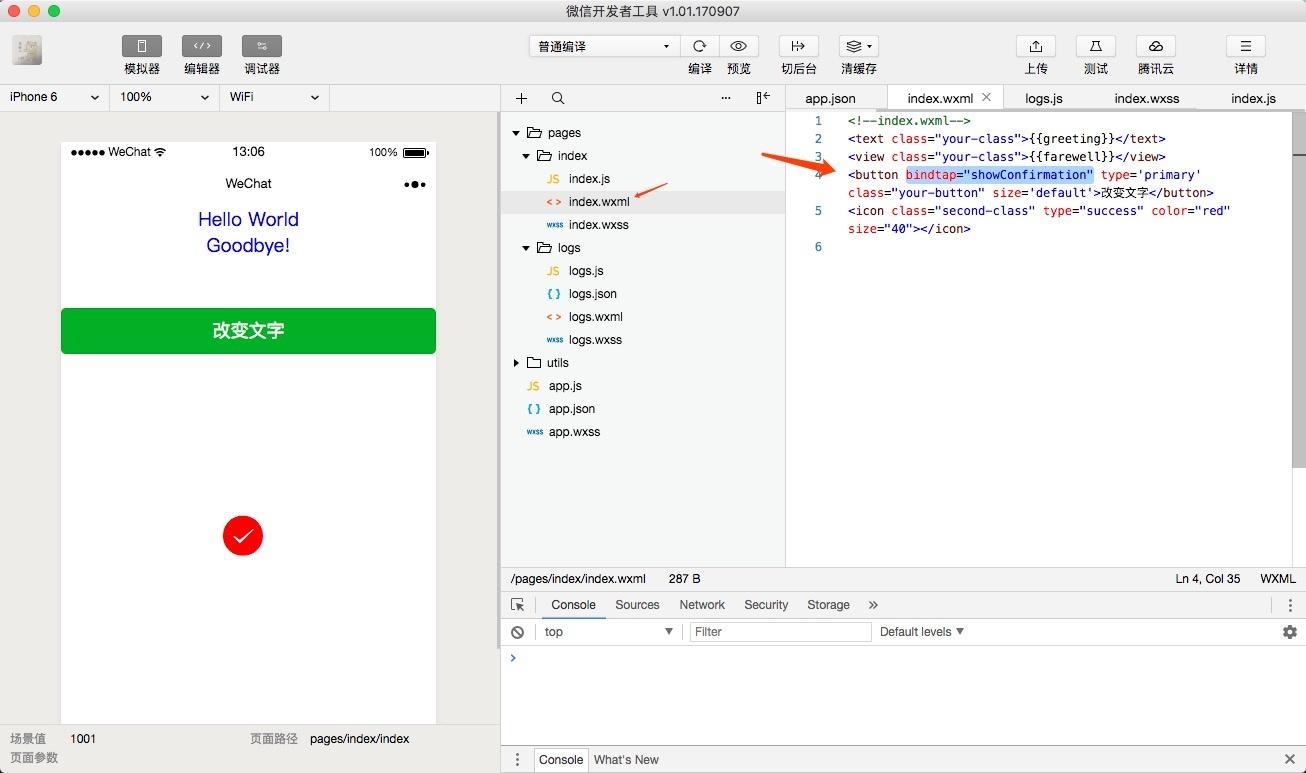Click the red success check icon
This screenshot has height=773, width=1306.
243,536
